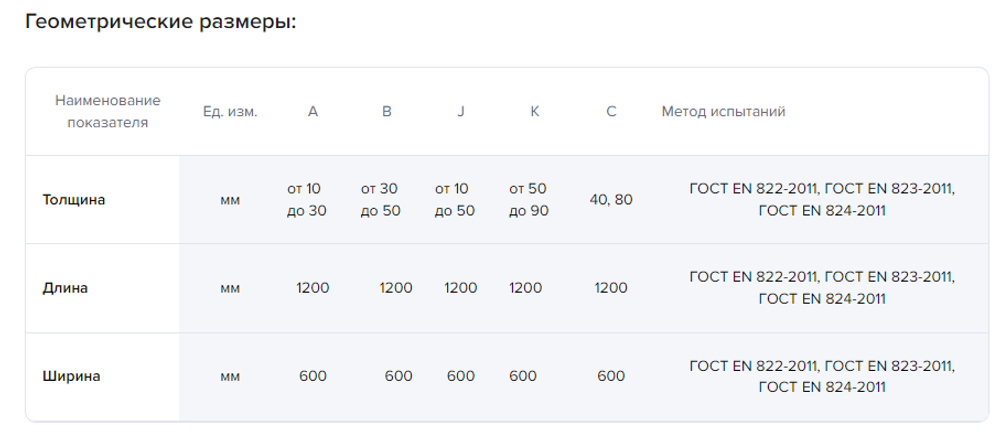Viewport: 1000px width, 433px height.
Task: Select column header J
Action: click(461, 112)
